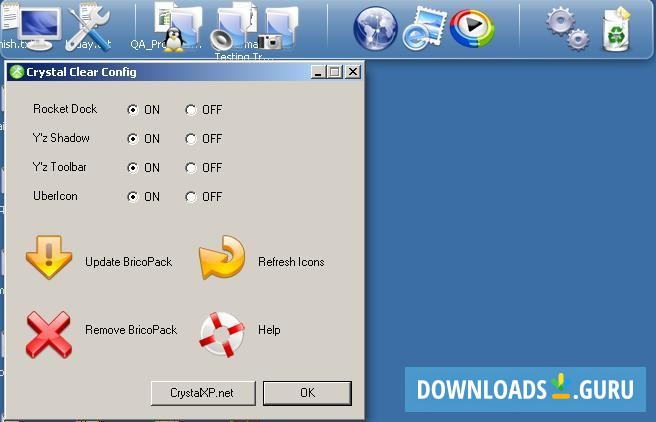The height and width of the screenshot is (422, 656).
Task: Click the orange Refresh Icons arrow icon
Action: 222,257
